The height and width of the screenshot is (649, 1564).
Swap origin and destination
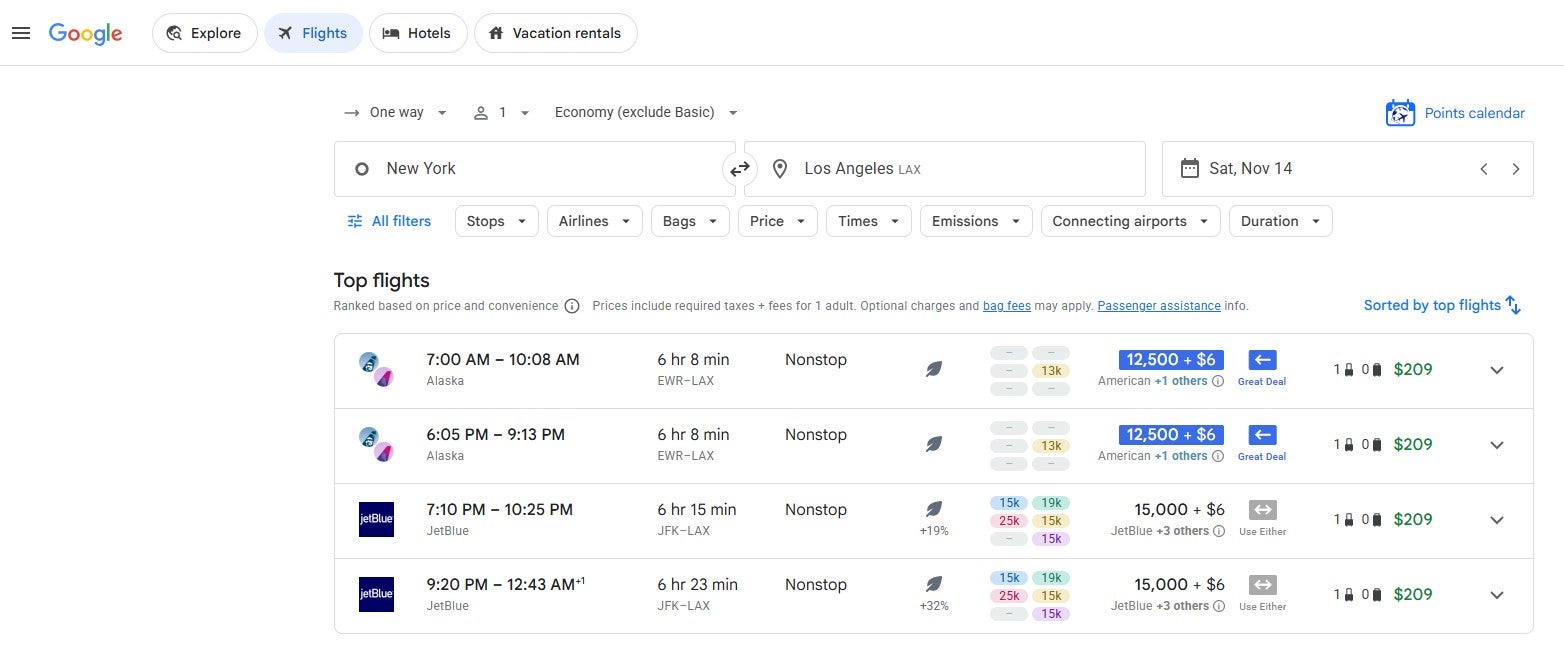pyautogui.click(x=739, y=169)
